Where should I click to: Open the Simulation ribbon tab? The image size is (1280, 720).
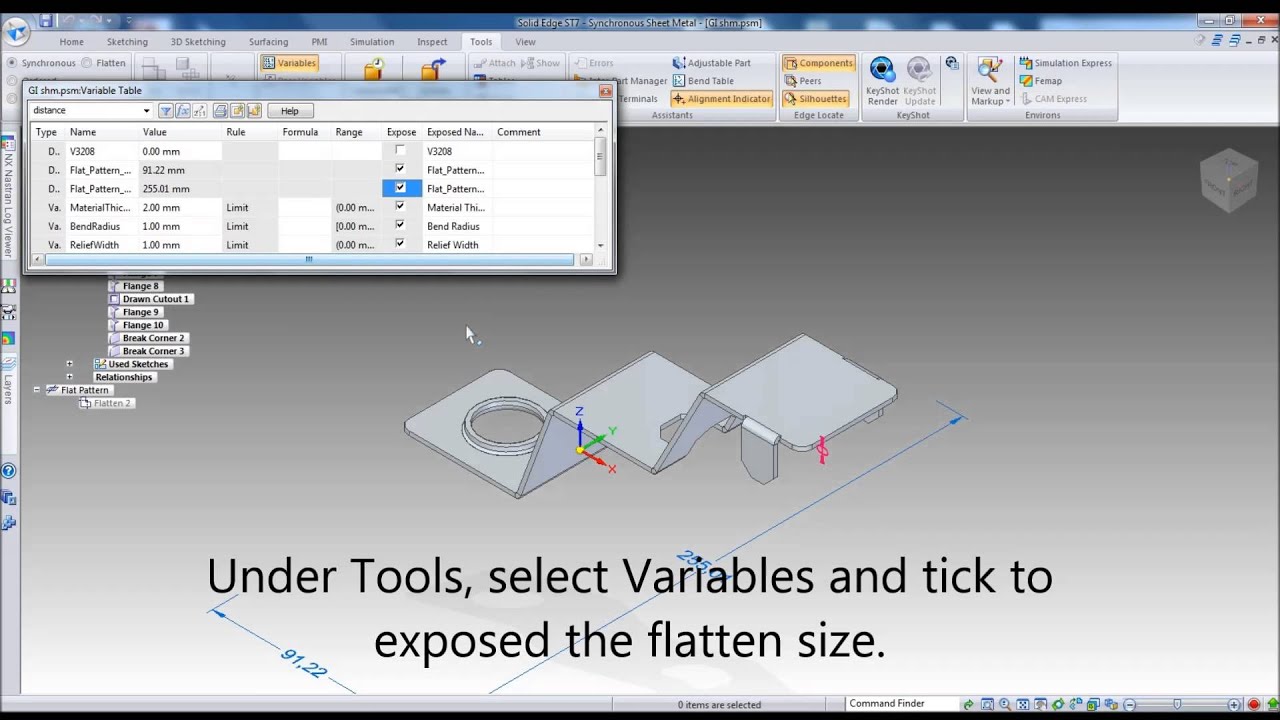(371, 42)
